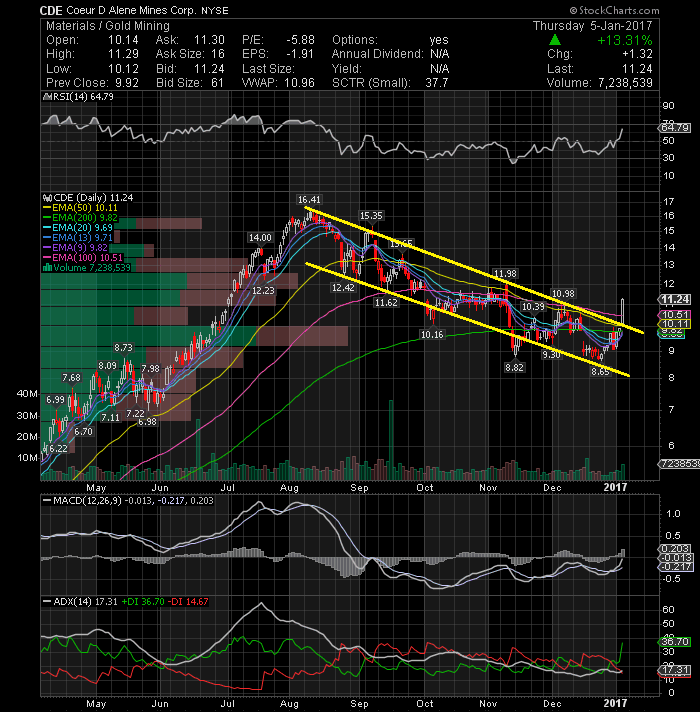Click the EMA(200) 9.82 legend entry

(80, 218)
